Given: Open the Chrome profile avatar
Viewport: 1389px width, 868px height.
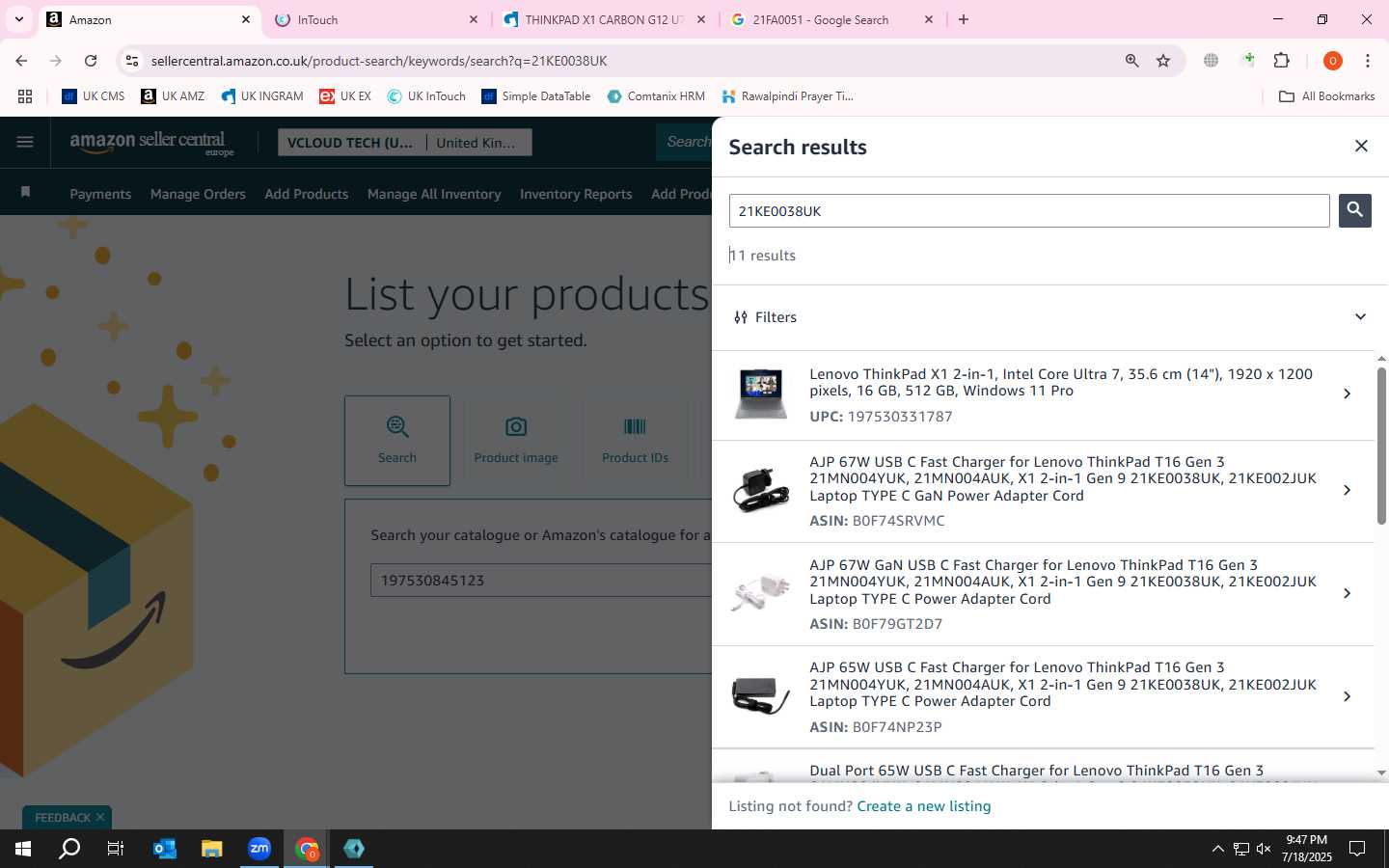Looking at the screenshot, I should (x=1332, y=61).
